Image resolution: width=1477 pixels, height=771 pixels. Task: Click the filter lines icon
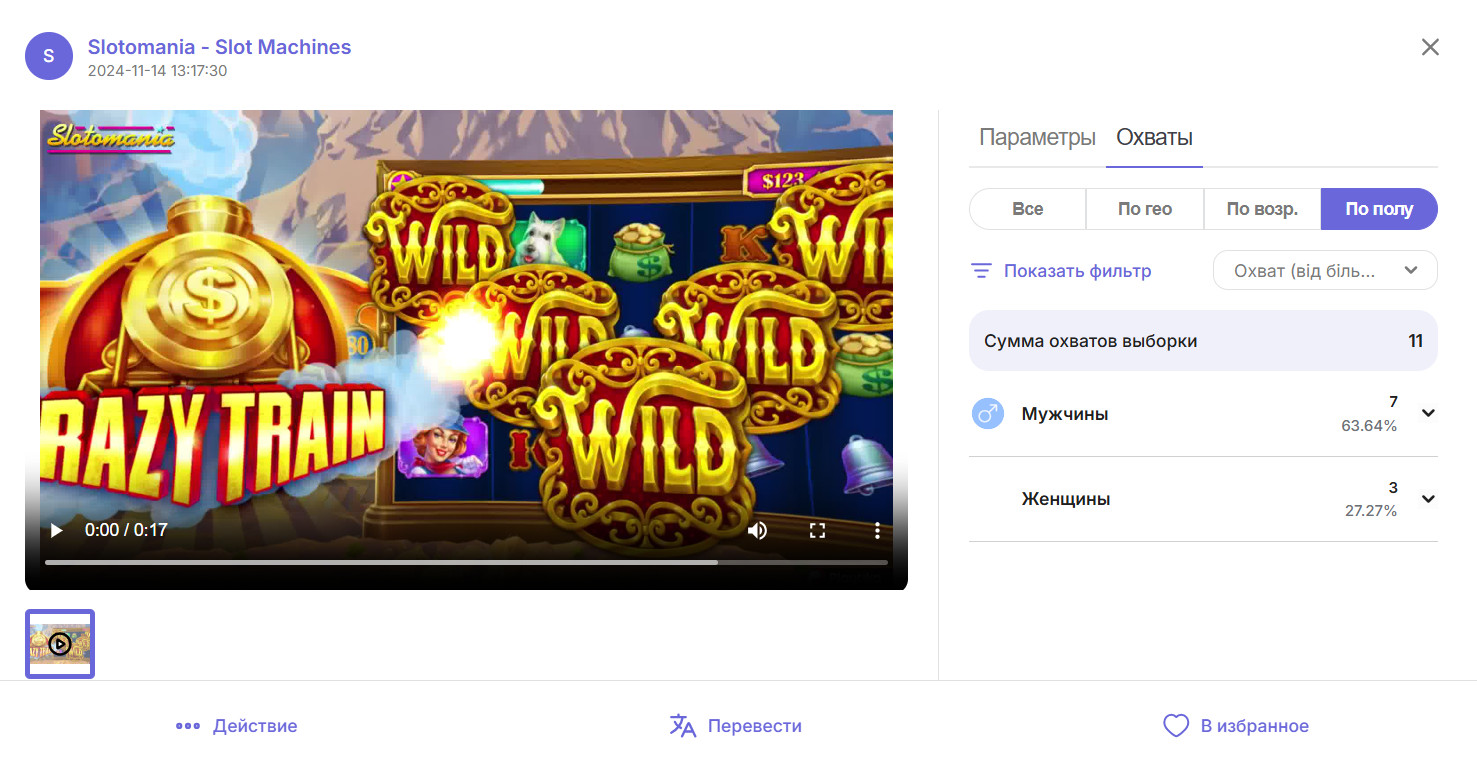[x=982, y=271]
